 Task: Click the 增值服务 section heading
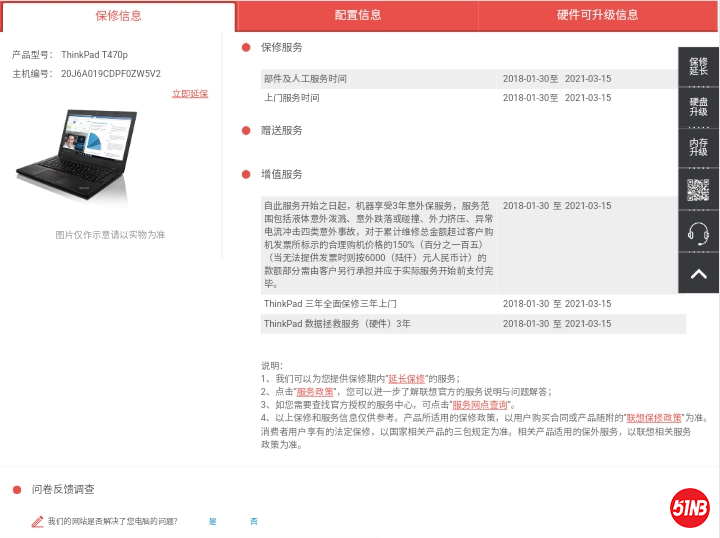click(x=281, y=174)
